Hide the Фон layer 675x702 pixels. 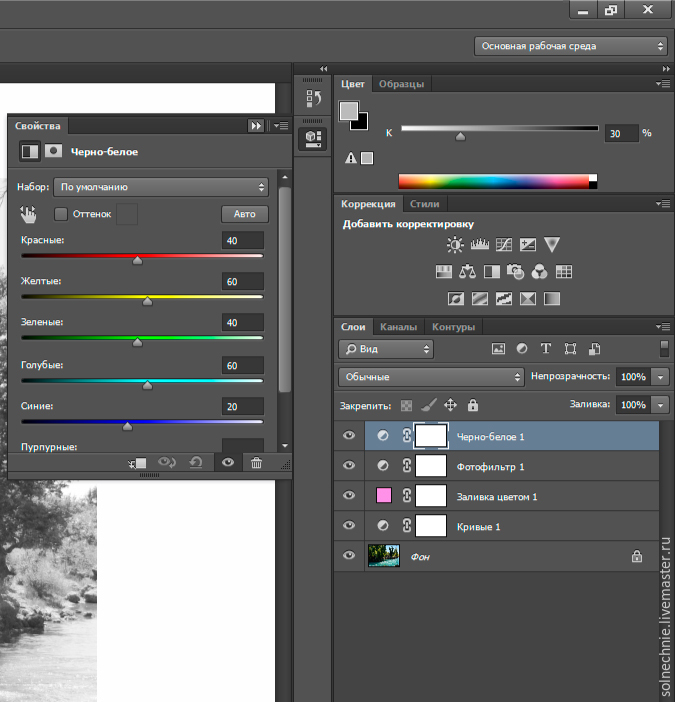[349, 555]
